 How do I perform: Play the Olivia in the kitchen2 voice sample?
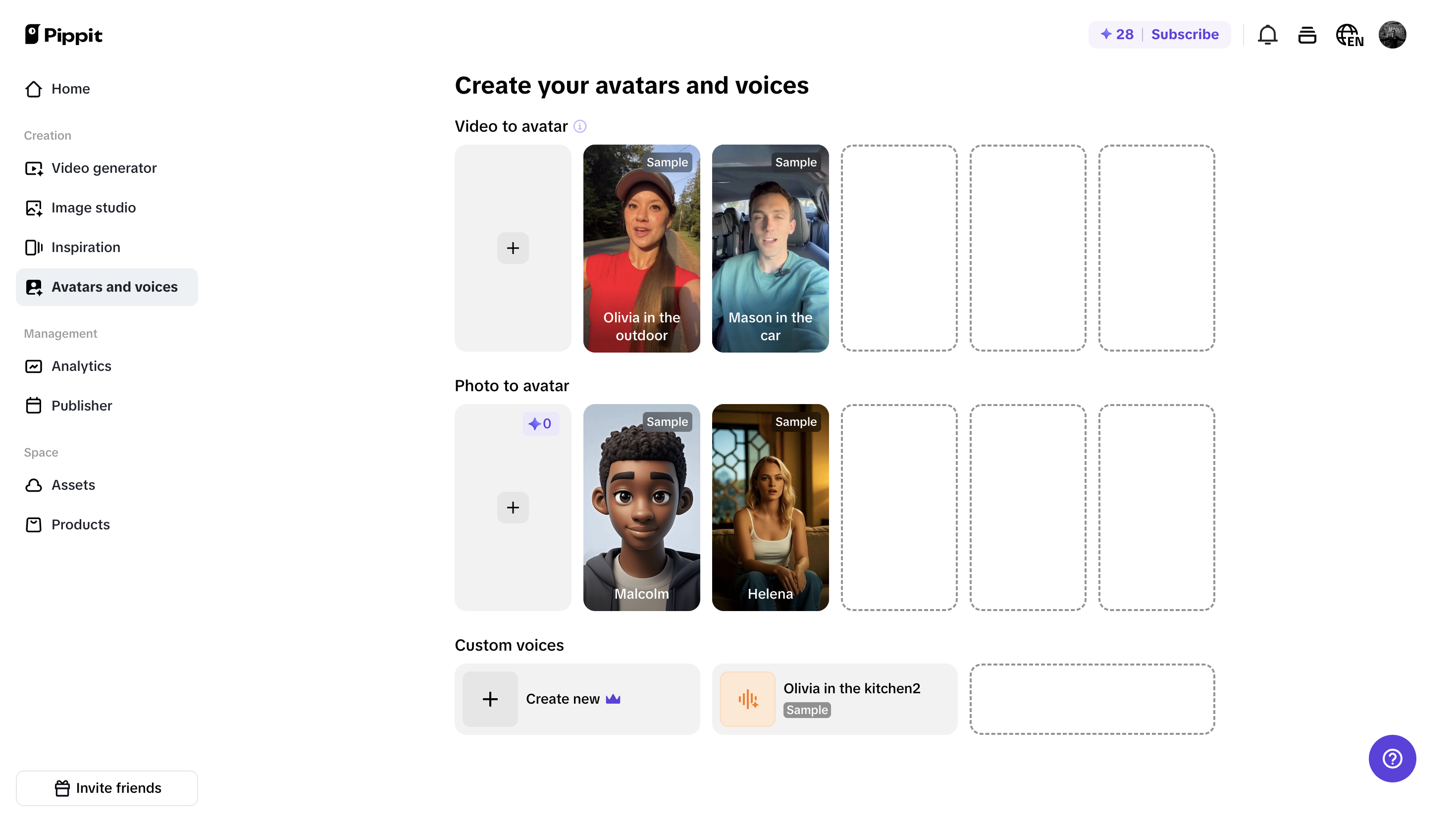pyautogui.click(x=747, y=699)
